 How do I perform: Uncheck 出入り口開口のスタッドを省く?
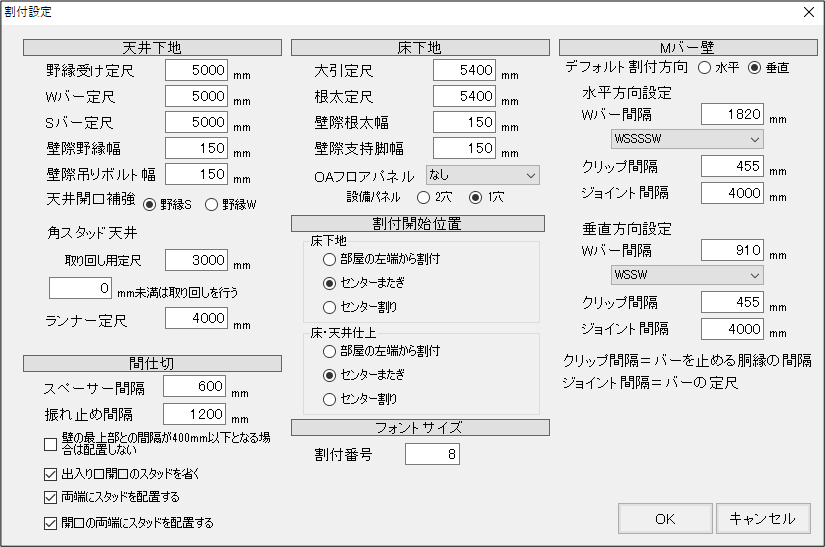(51, 474)
